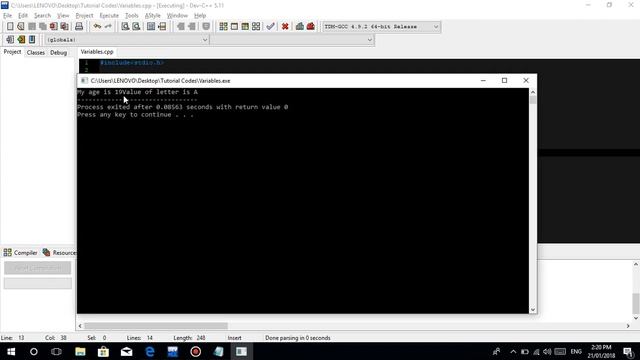Click the Run program icon
The image size is (640, 360).
(x=234, y=27)
